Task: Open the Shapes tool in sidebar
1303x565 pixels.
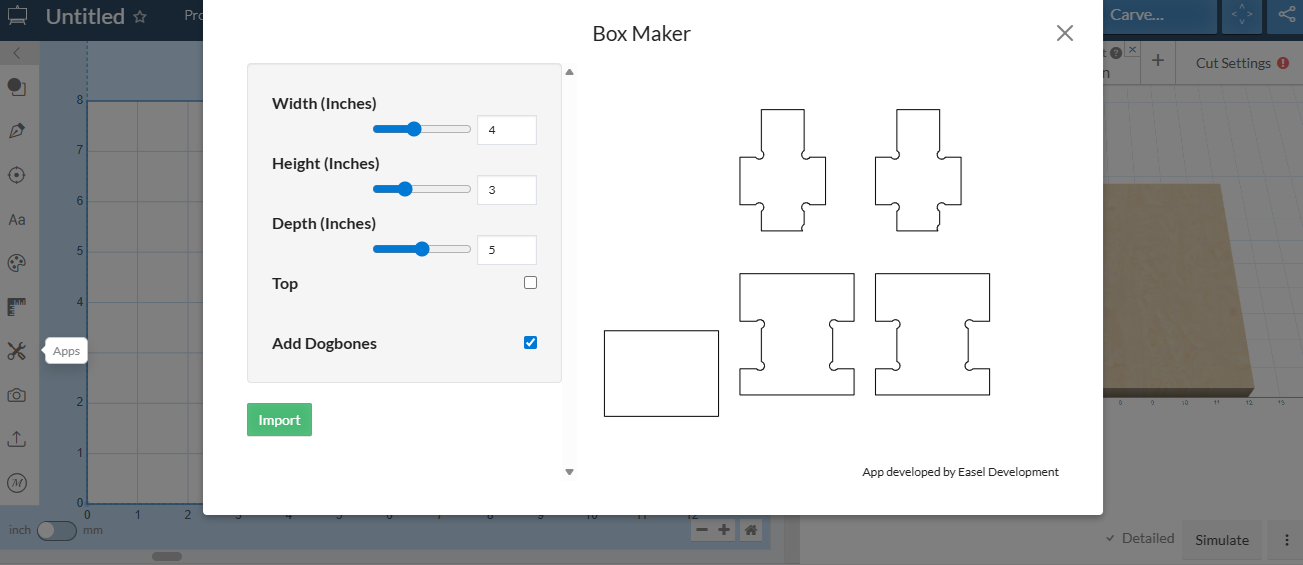Action: (16, 87)
